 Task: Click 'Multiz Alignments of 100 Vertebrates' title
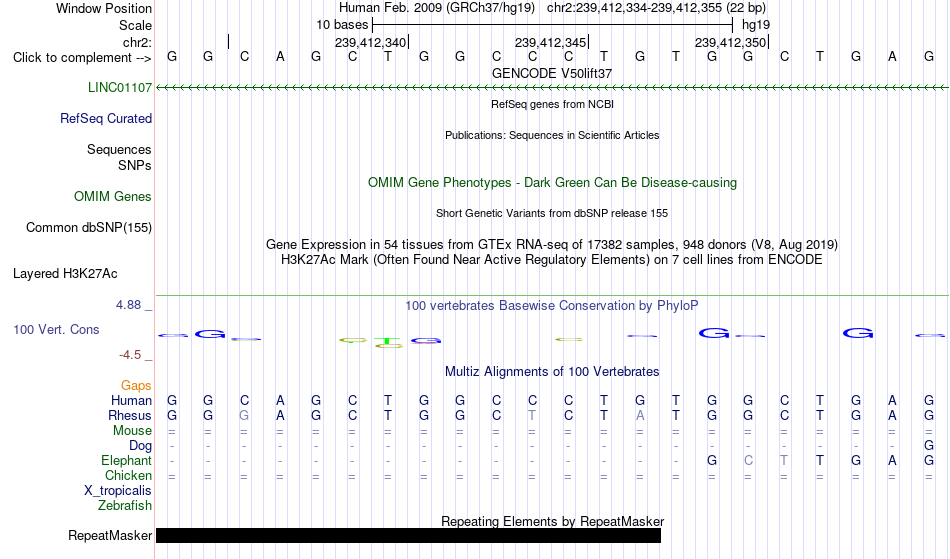pos(552,372)
